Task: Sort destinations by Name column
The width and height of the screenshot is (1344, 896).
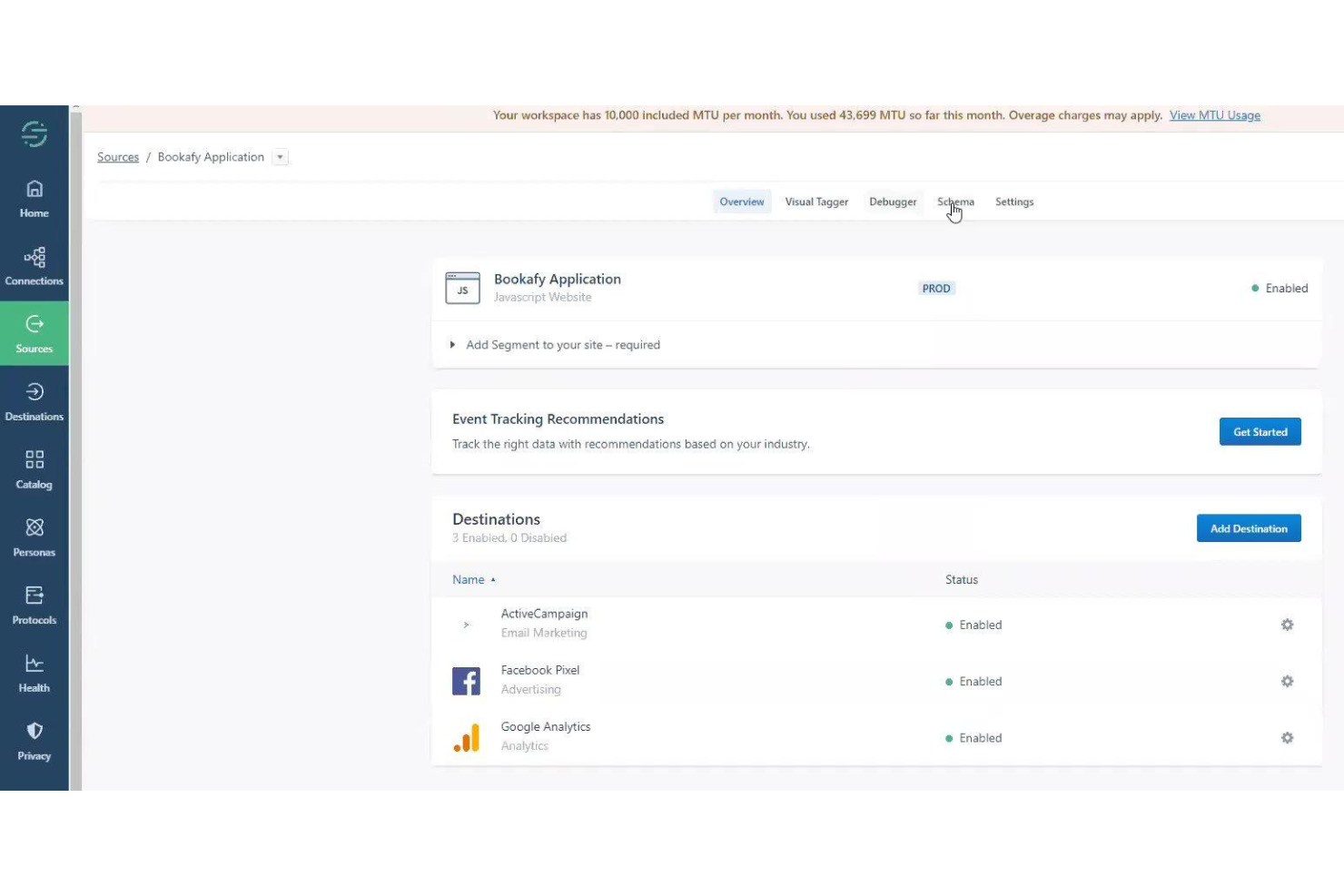Action: pyautogui.click(x=474, y=579)
